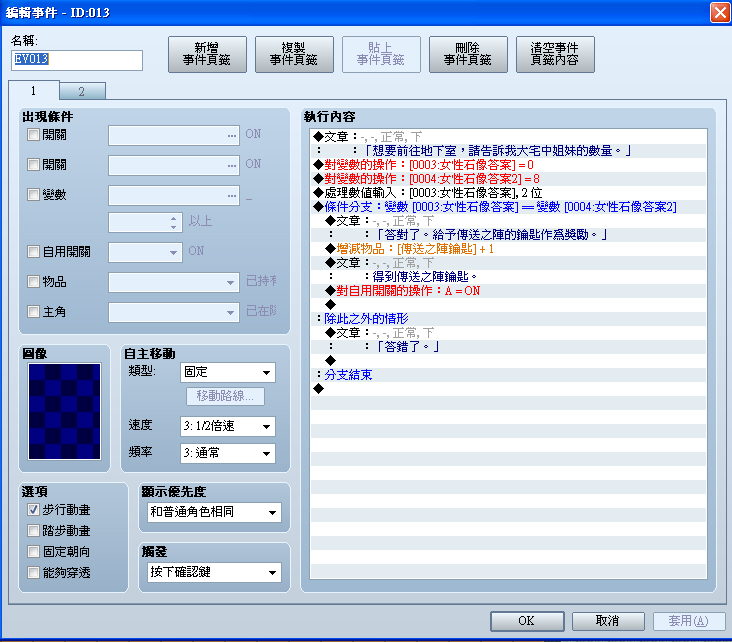This screenshot has height=642, width=732.
Task: Select the 分支結束 line
Action: tap(509, 375)
